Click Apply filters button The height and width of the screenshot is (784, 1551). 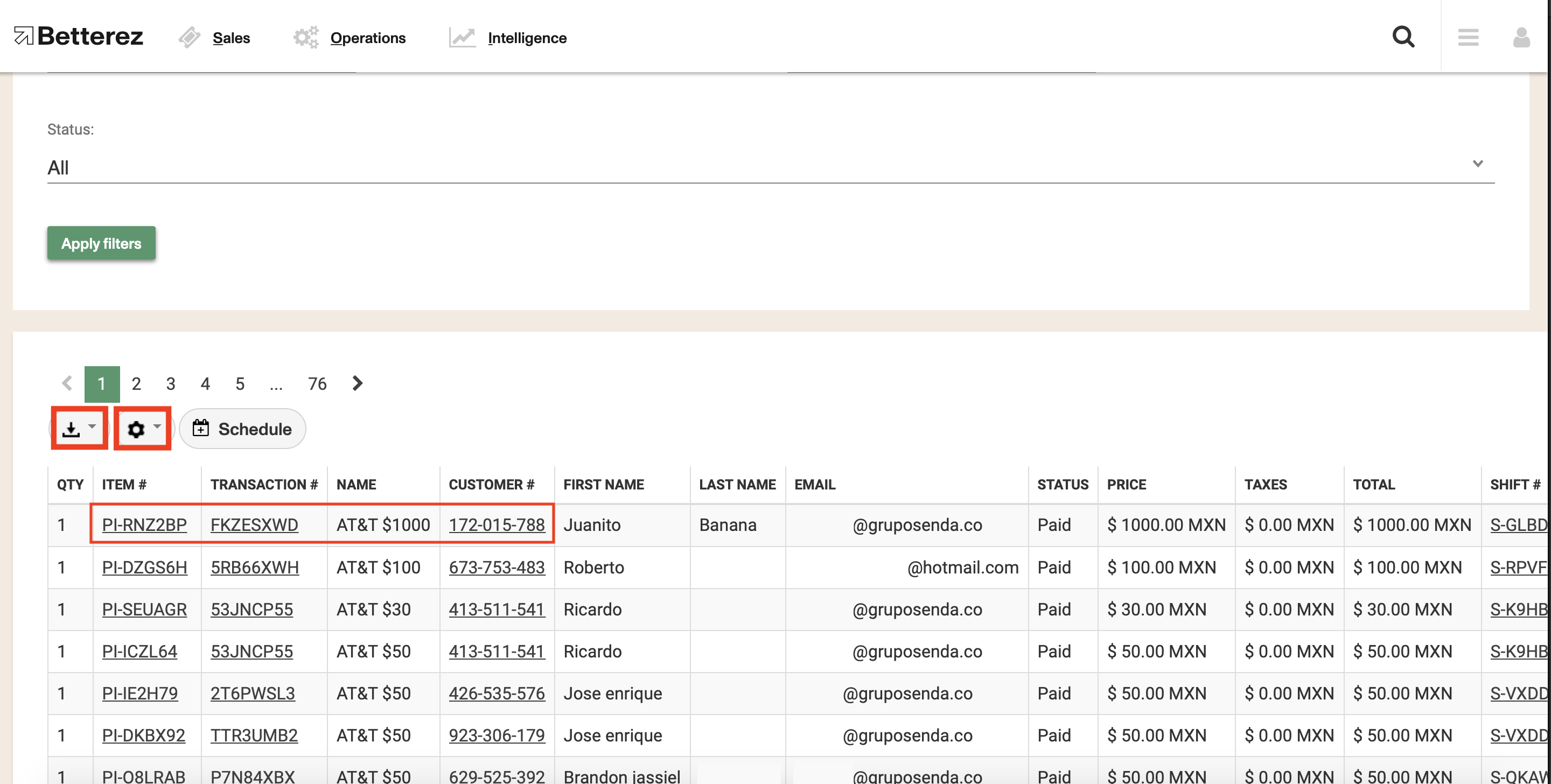[101, 243]
